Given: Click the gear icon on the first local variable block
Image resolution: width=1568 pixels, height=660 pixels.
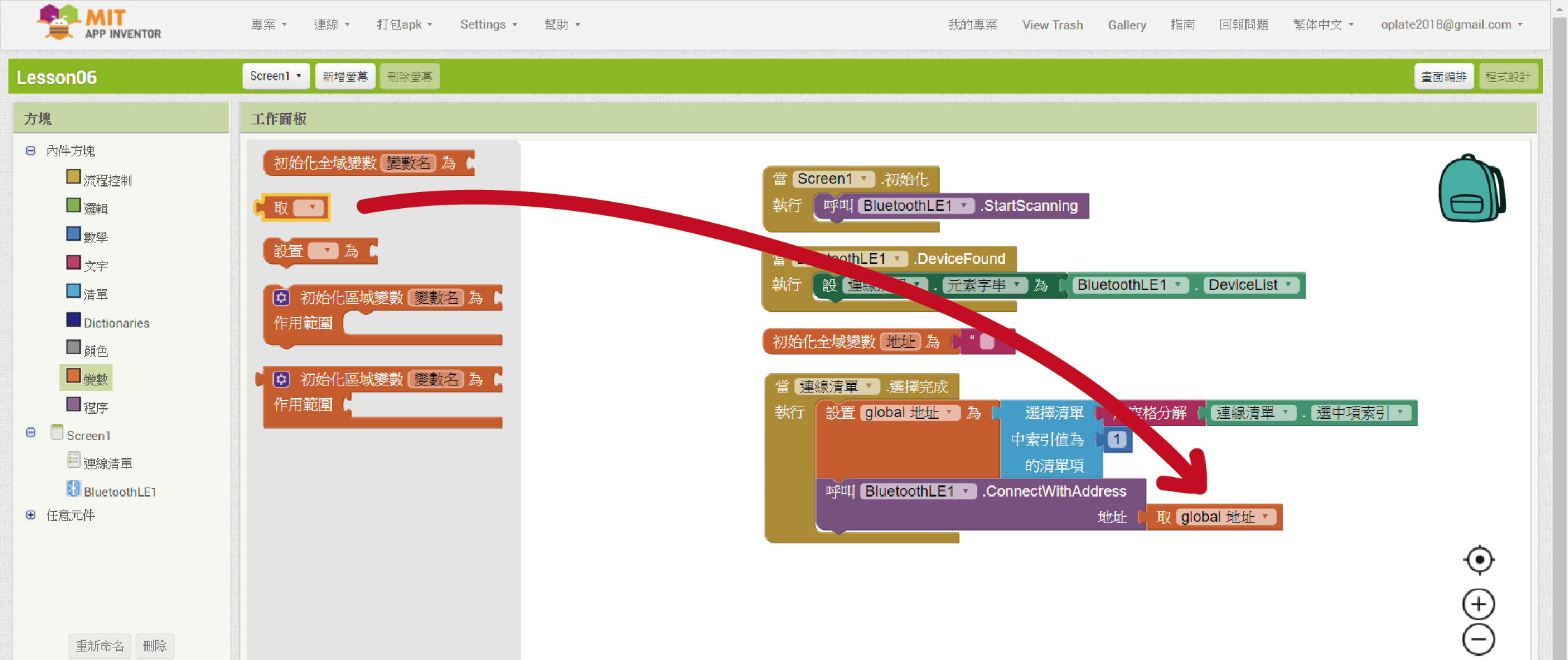Looking at the screenshot, I should tap(281, 298).
